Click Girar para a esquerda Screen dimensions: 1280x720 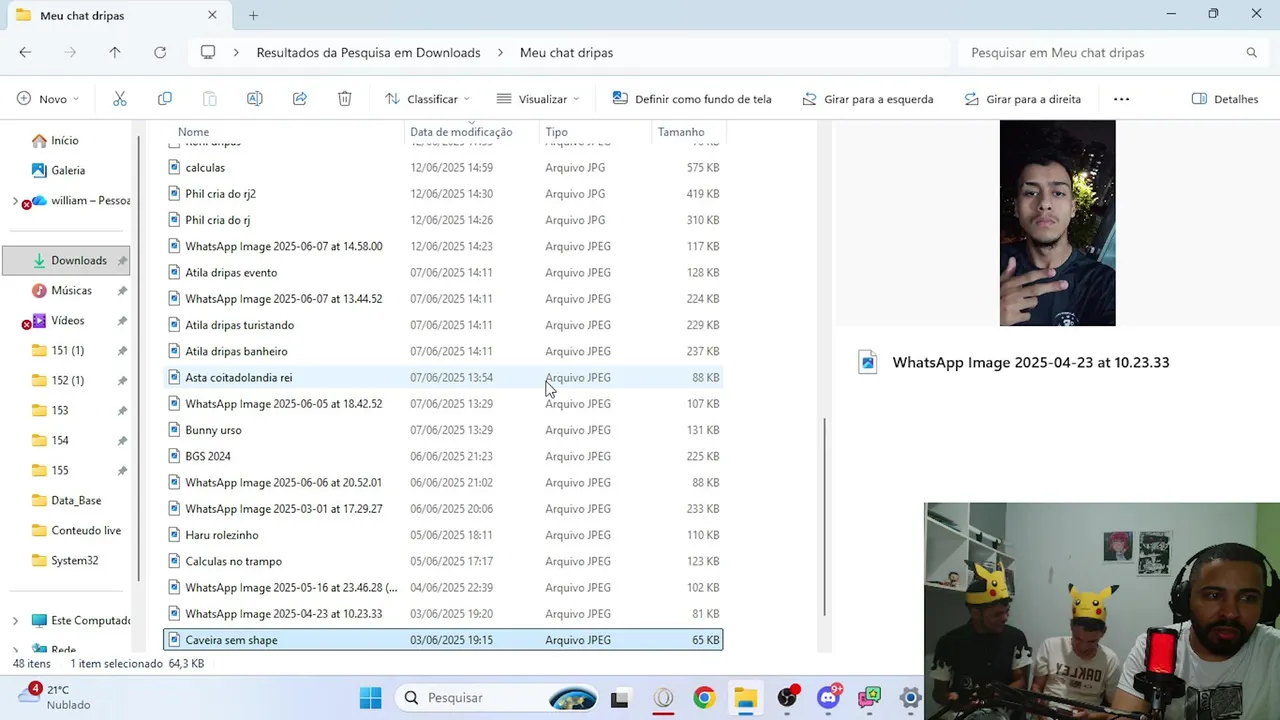pyautogui.click(x=867, y=99)
